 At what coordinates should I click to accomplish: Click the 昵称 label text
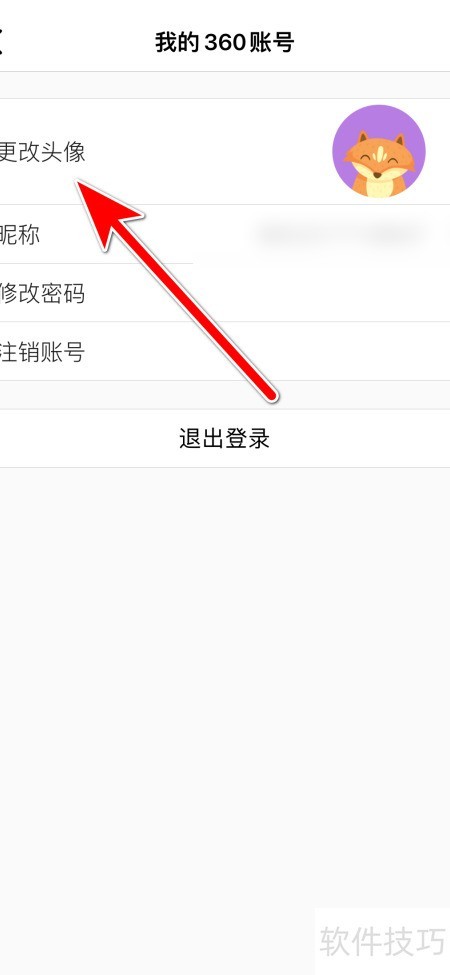click(19, 234)
